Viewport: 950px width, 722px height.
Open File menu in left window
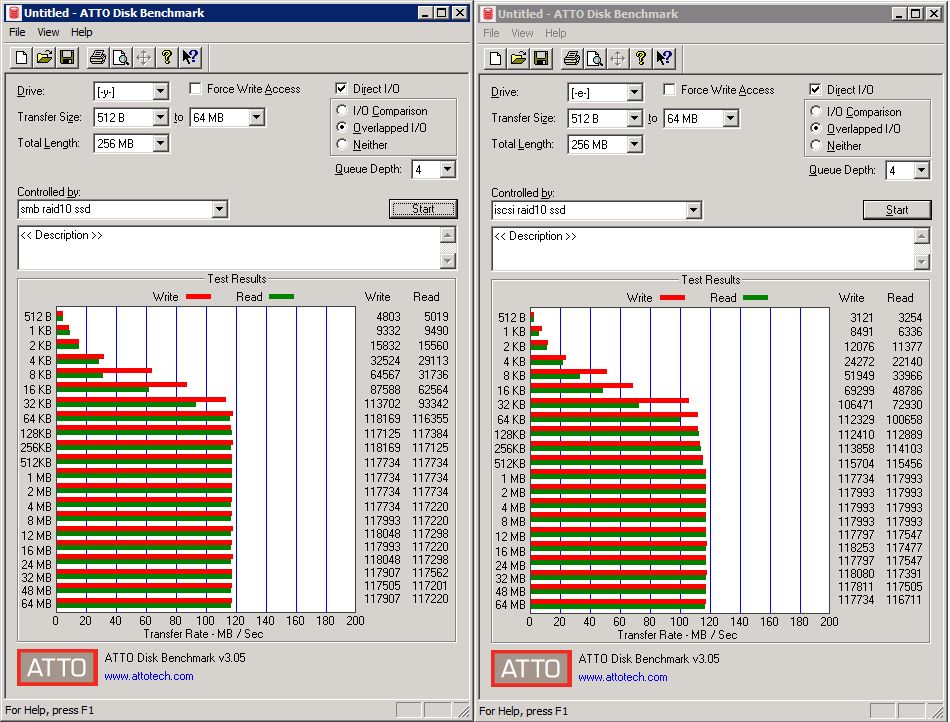click(17, 32)
